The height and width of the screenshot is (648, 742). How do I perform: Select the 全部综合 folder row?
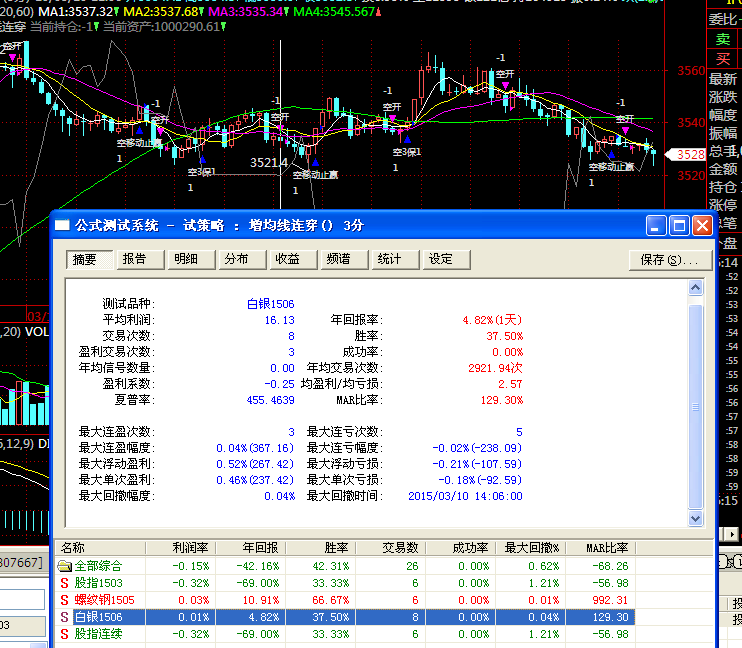(x=345, y=566)
